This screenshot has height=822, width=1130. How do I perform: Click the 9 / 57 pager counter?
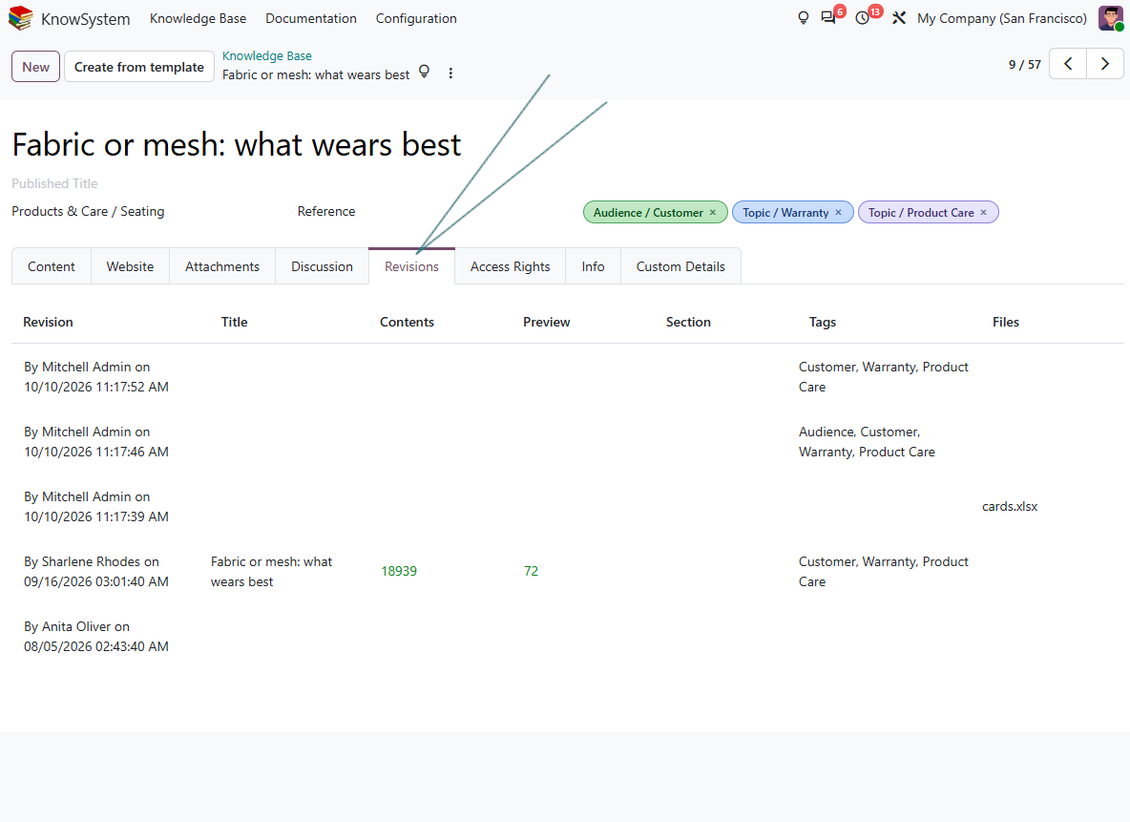coord(1025,65)
